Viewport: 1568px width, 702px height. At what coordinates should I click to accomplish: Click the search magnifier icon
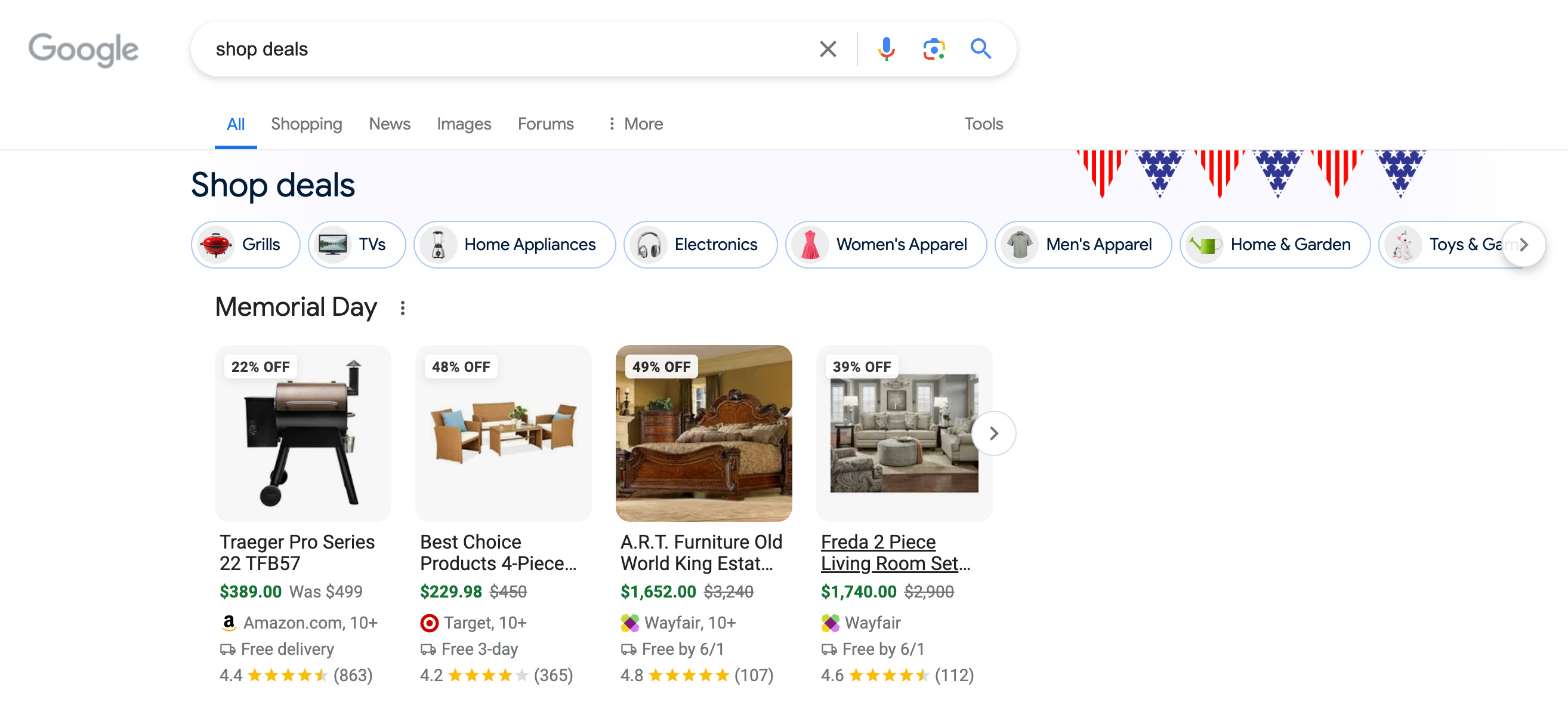pyautogui.click(x=981, y=49)
